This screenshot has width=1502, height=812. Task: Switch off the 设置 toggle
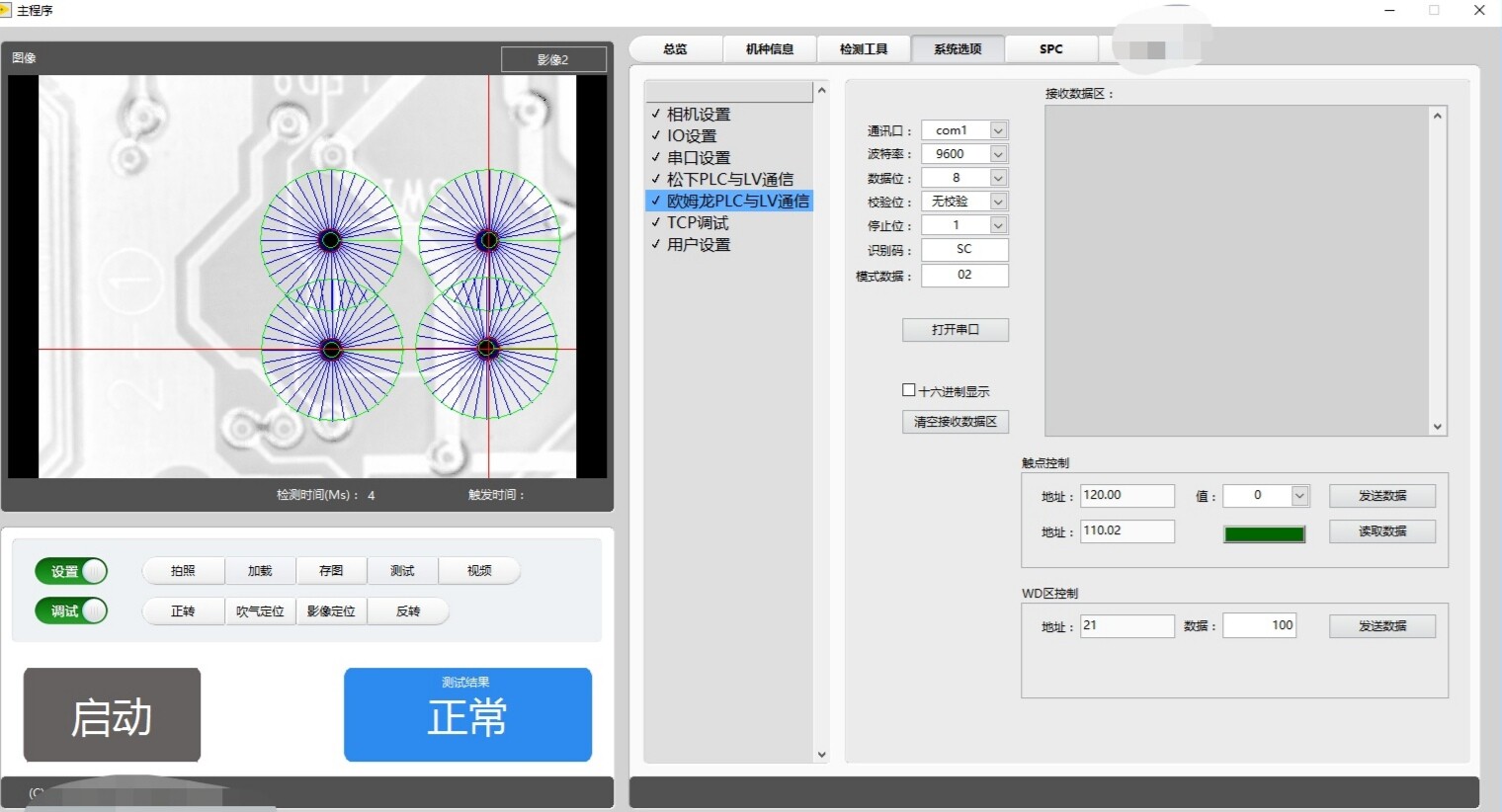[x=70, y=570]
